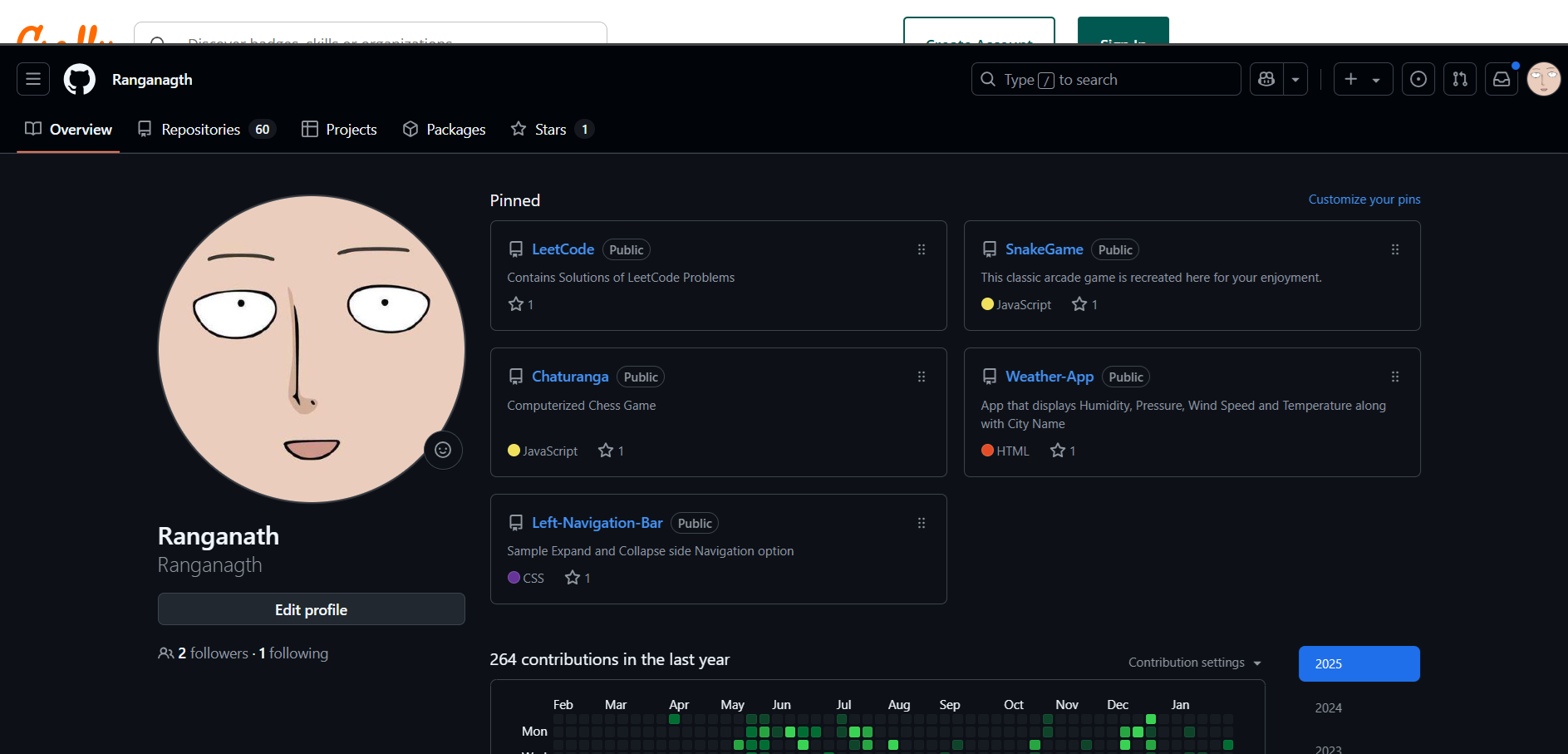Click the Ranganagth username in header

click(152, 80)
